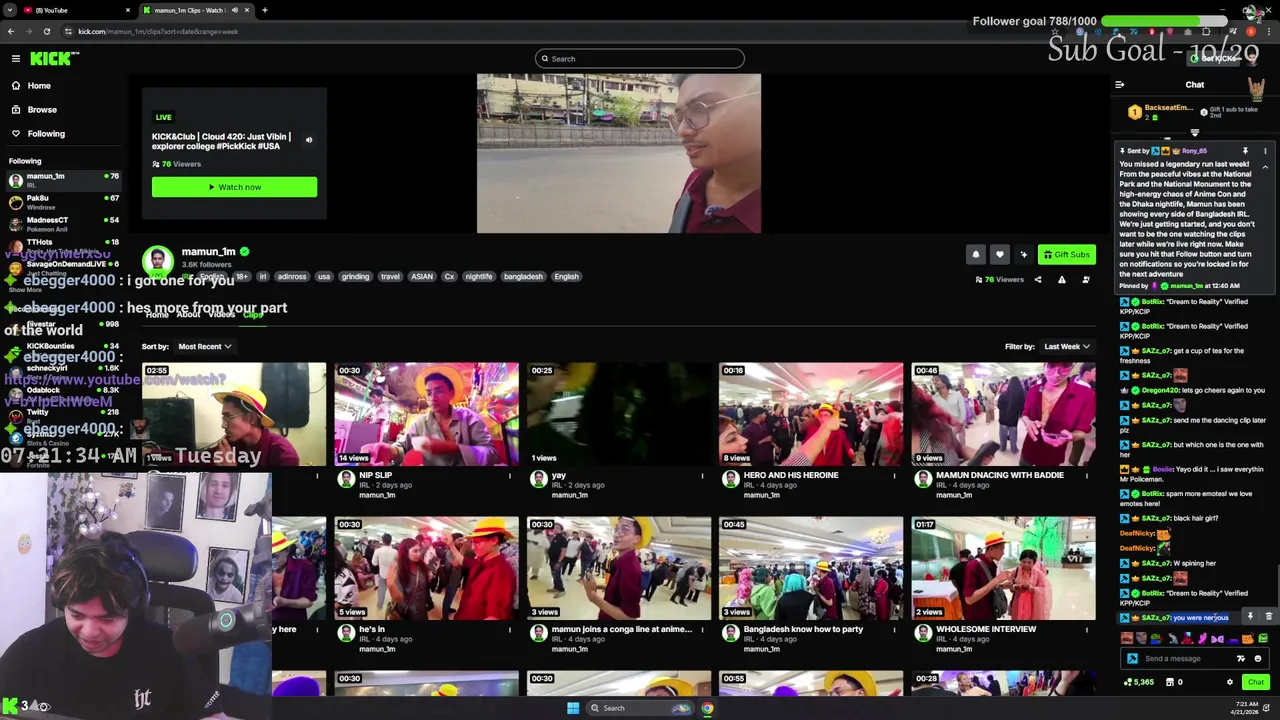Open options menu for WHOLESOME INTERVIEW clip

click(1086, 630)
